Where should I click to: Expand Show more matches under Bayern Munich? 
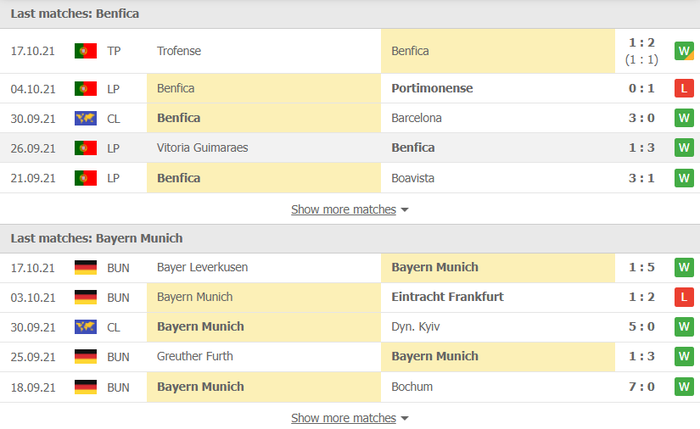[x=343, y=418]
